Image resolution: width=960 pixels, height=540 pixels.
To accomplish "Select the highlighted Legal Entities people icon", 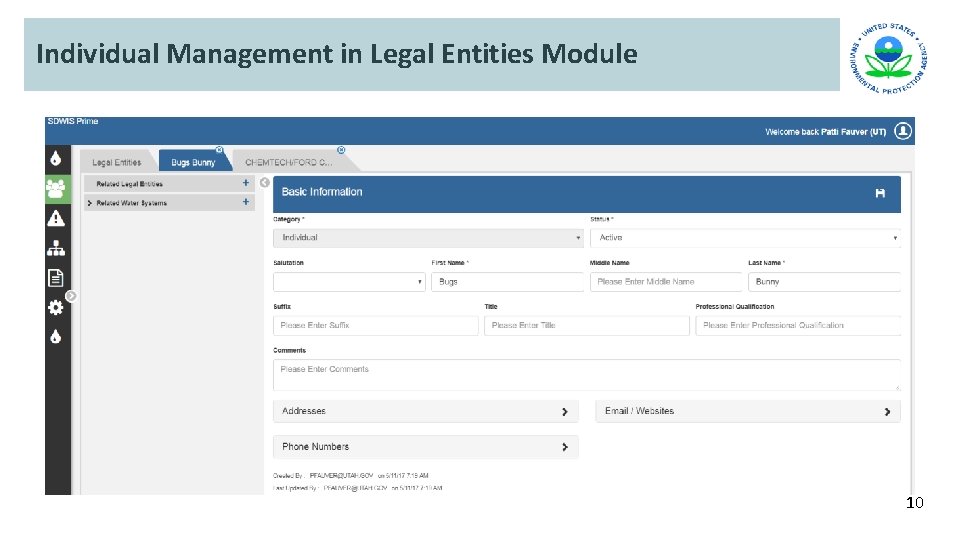I will click(x=56, y=189).
